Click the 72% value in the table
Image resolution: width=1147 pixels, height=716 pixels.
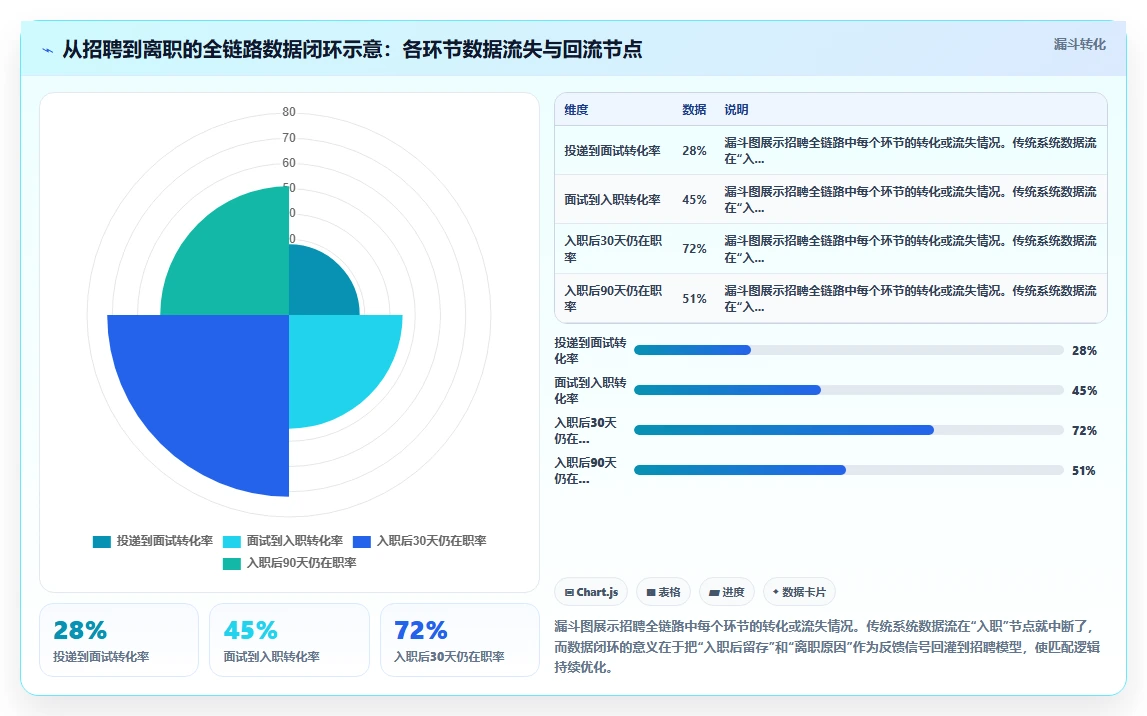[694, 249]
